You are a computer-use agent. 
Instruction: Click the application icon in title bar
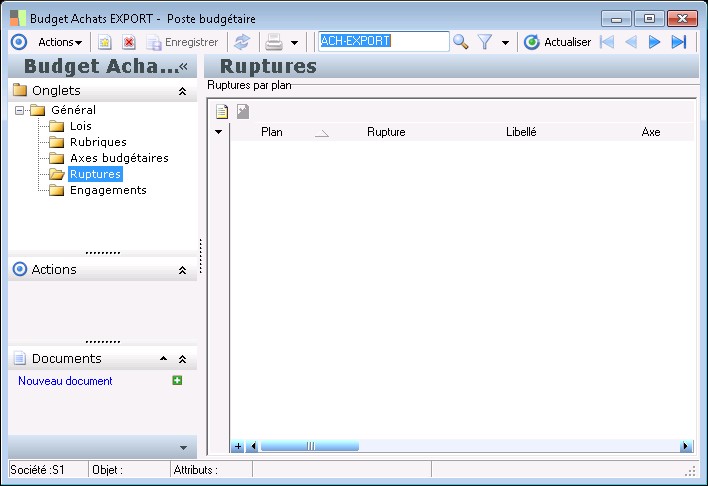coord(18,19)
